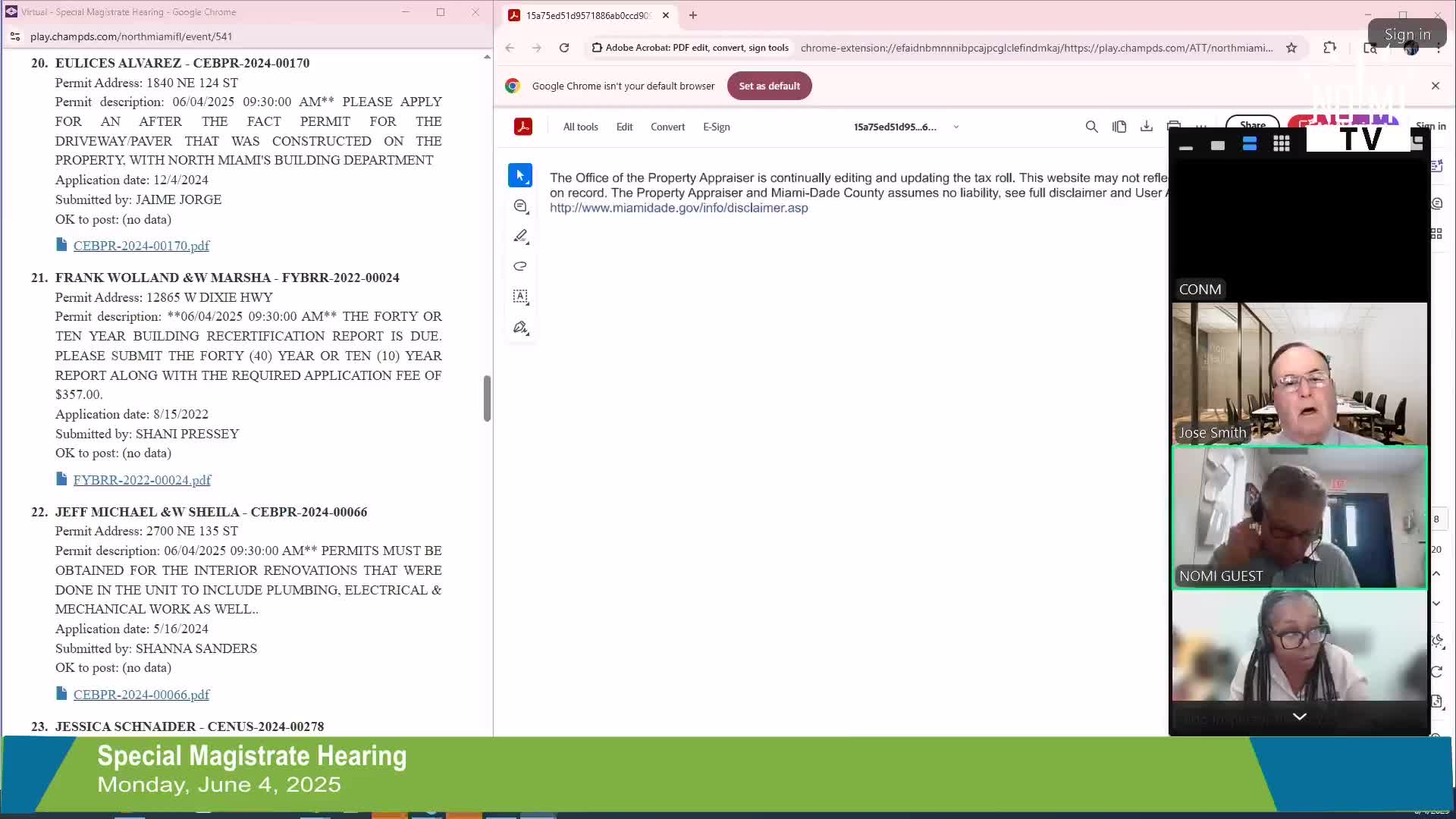Switch Zoom to stacked speaker view
This screenshot has width=1456, height=819.
(1250, 144)
